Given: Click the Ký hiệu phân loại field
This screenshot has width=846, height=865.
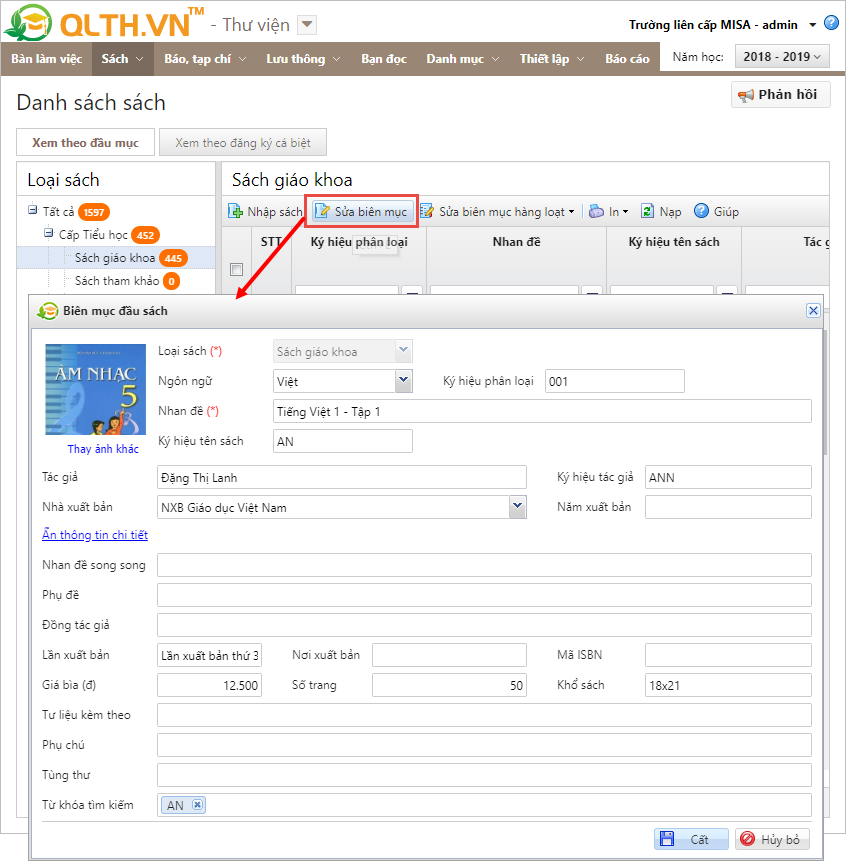Looking at the screenshot, I should (615, 381).
